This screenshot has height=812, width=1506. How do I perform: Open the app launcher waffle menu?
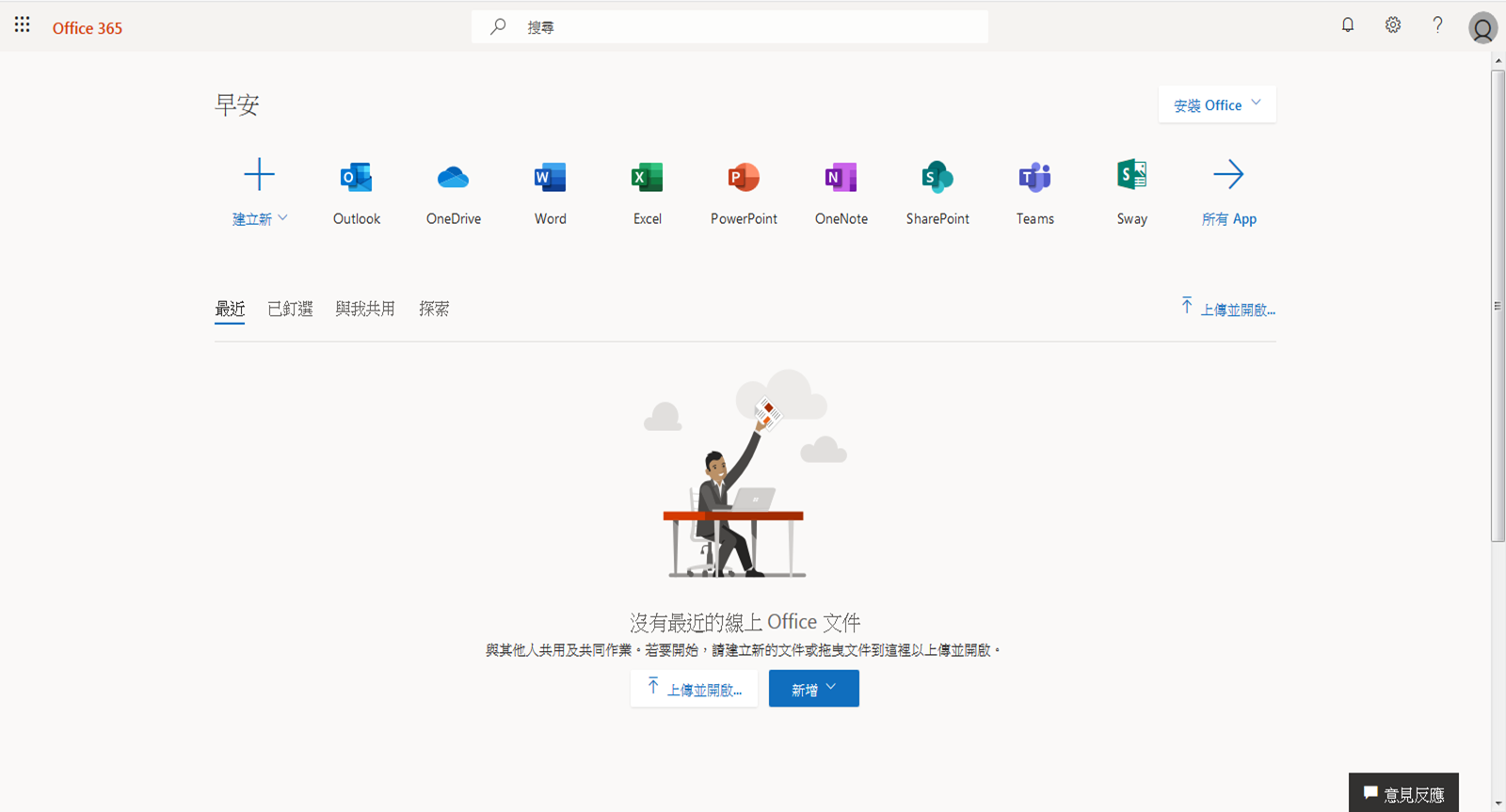[23, 25]
